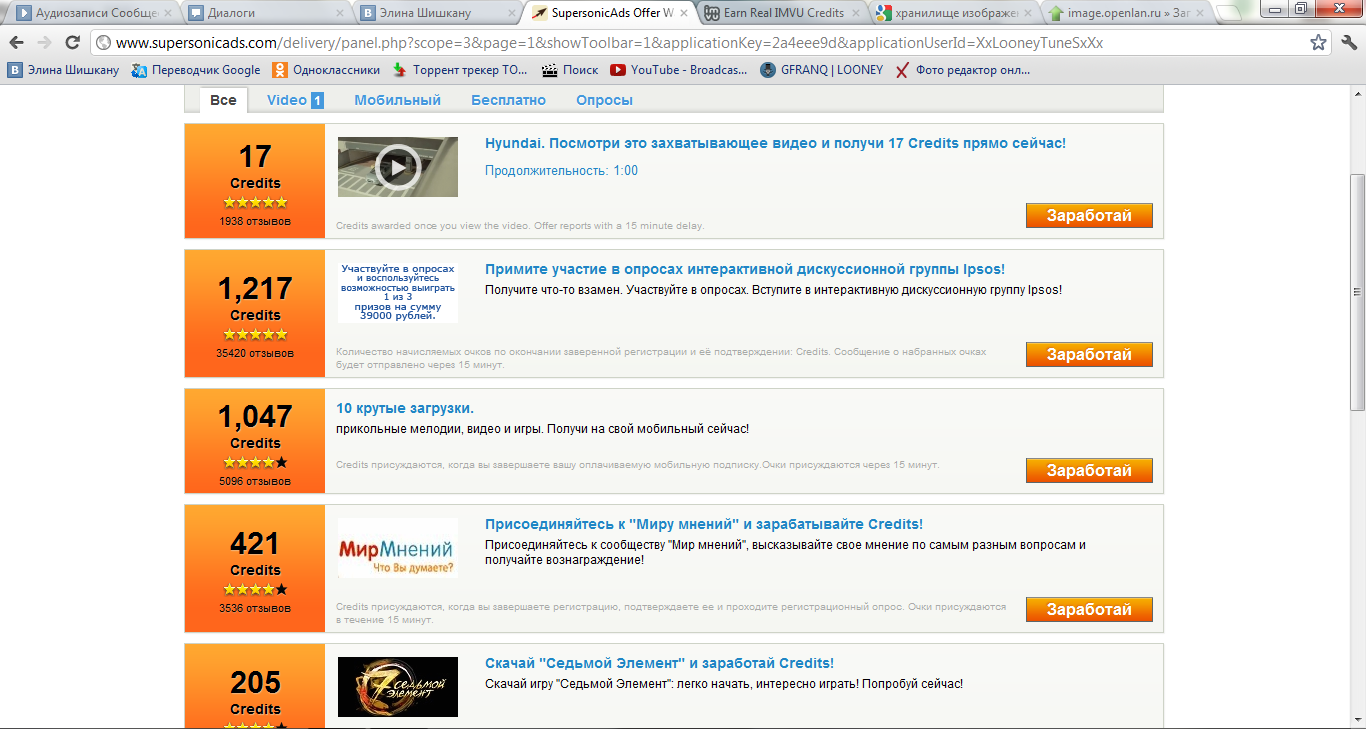
Task: Open the Ipsos discussion group offer link
Action: pyautogui.click(x=745, y=269)
